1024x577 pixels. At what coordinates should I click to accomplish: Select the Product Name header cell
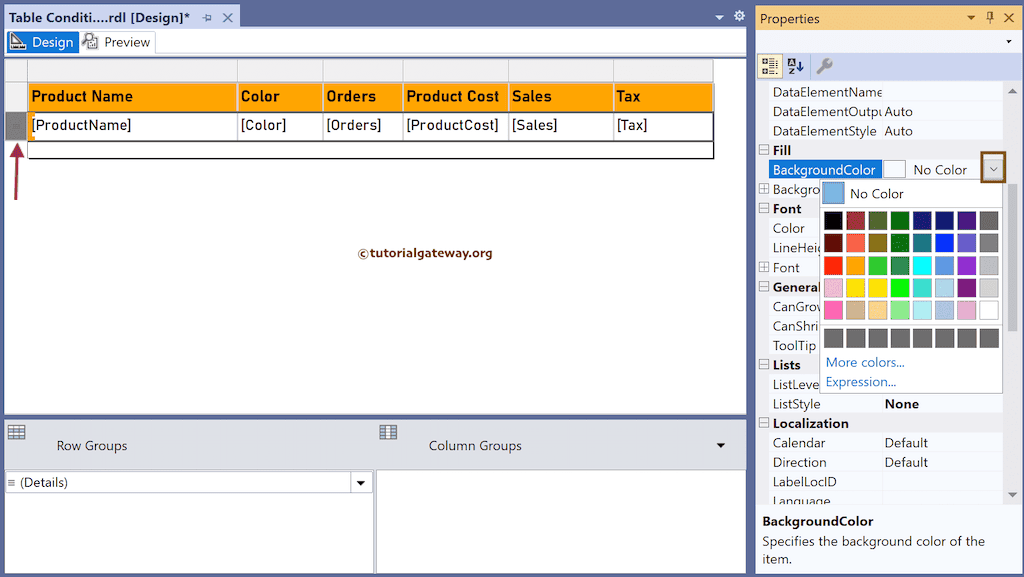133,97
